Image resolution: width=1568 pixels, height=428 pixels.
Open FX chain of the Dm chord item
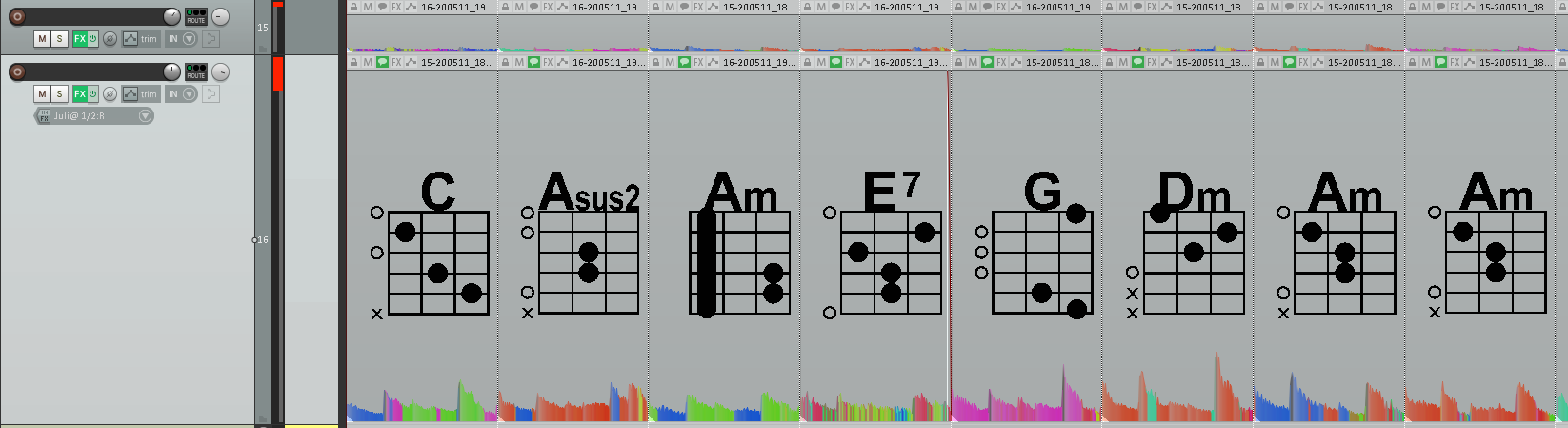(x=1152, y=62)
